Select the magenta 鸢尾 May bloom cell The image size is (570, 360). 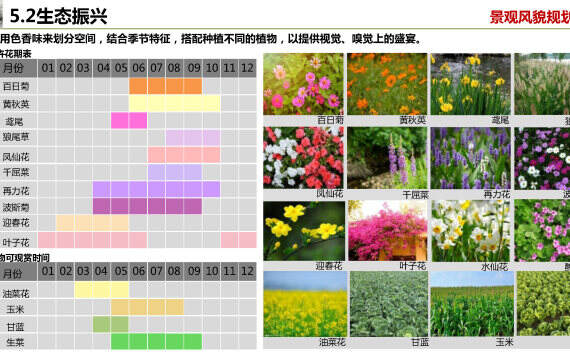(x=120, y=120)
